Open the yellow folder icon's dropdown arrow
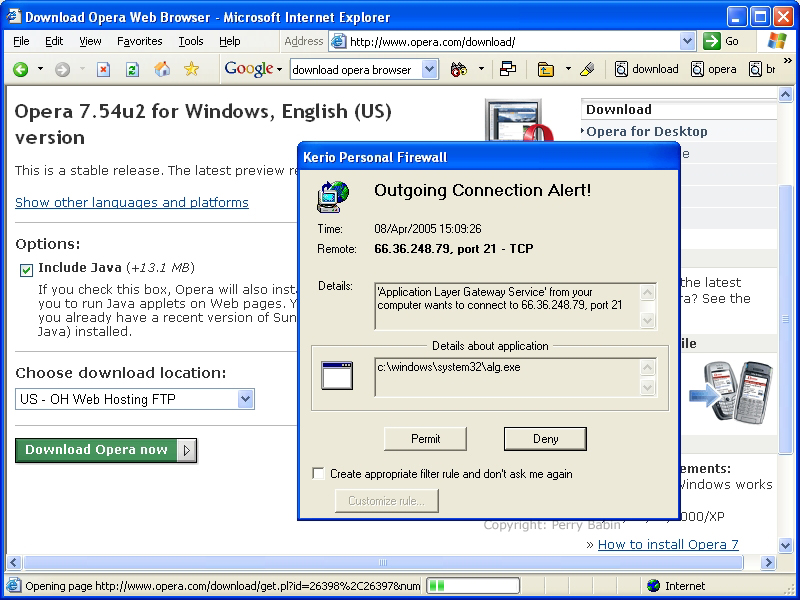 tap(568, 69)
